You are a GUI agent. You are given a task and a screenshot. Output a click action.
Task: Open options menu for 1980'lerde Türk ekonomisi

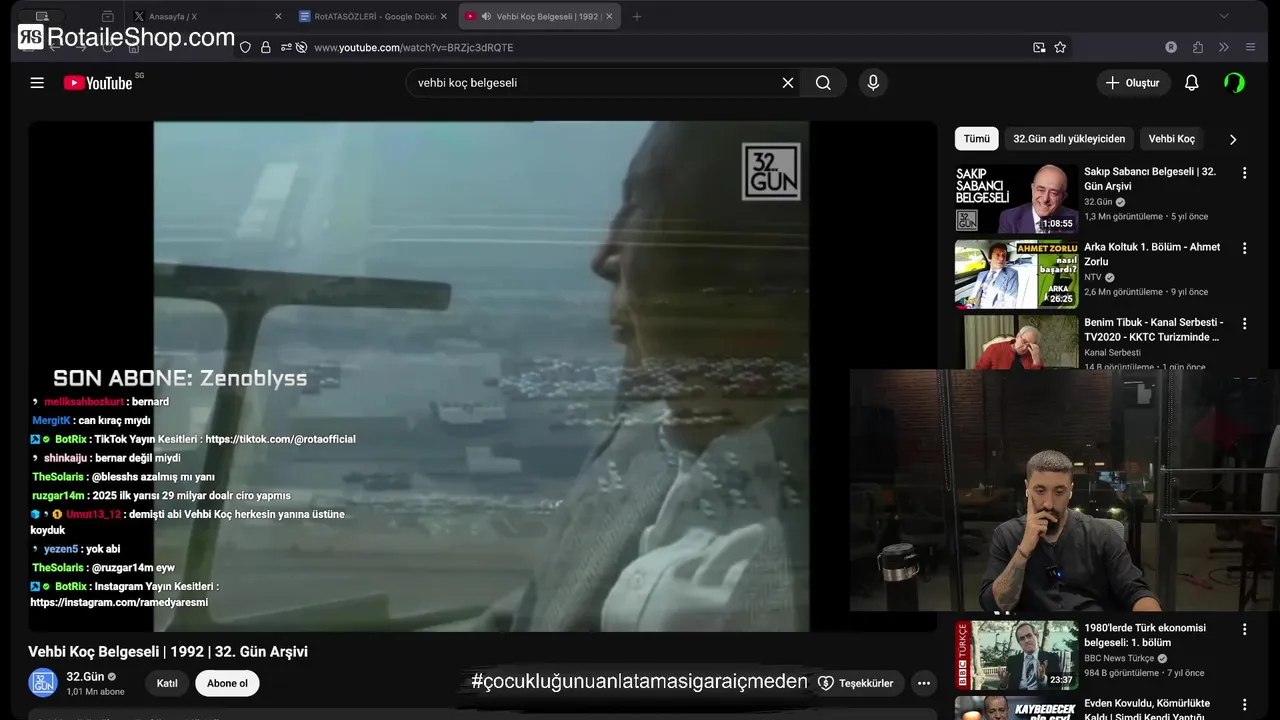pyautogui.click(x=1245, y=629)
